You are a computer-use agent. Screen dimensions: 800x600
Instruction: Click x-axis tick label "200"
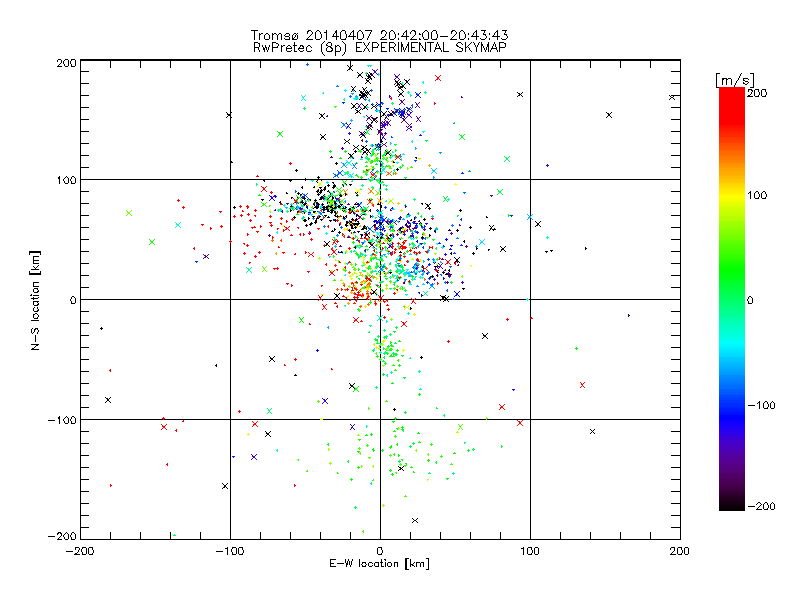click(680, 551)
